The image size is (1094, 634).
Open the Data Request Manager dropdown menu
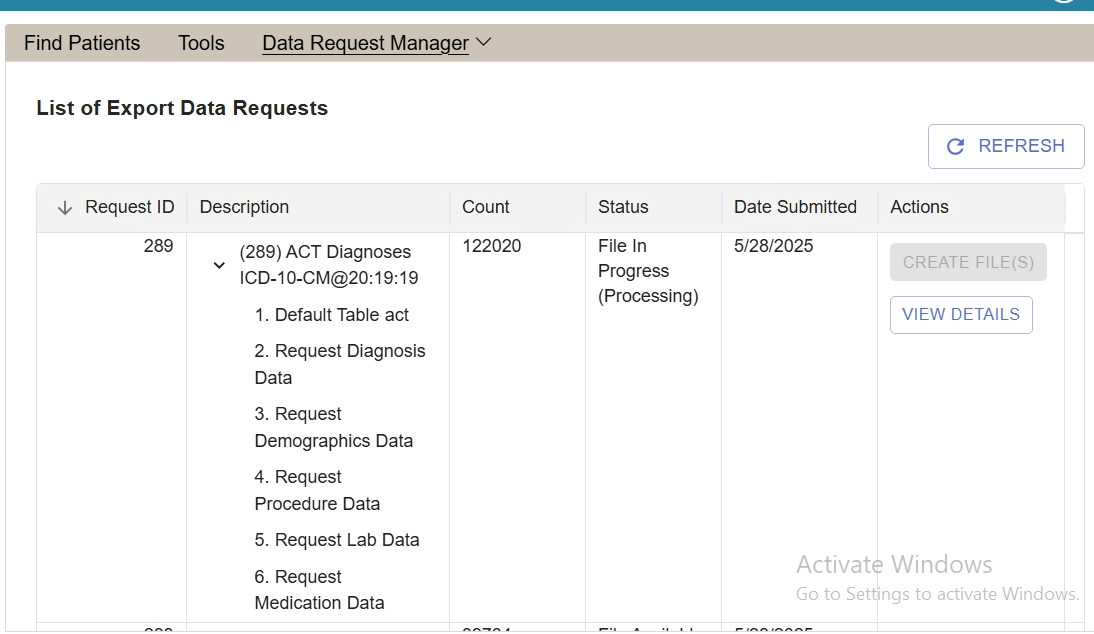376,43
